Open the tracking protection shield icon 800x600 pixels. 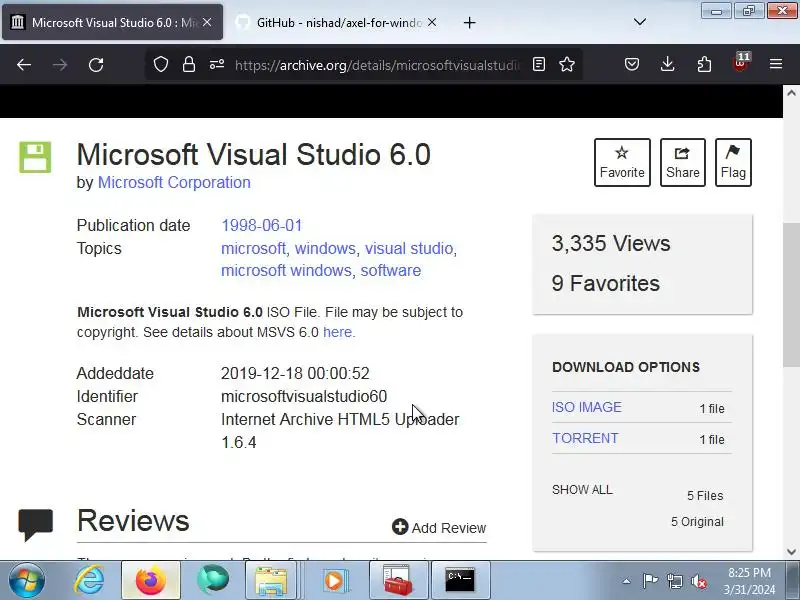[161, 64]
